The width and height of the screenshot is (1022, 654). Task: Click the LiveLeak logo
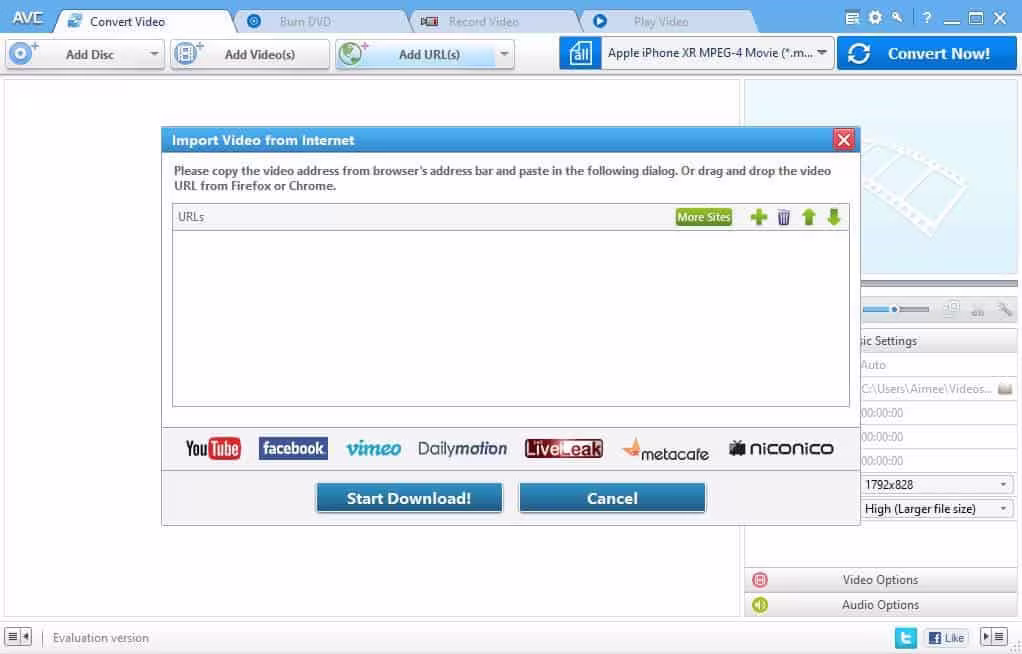tap(564, 449)
